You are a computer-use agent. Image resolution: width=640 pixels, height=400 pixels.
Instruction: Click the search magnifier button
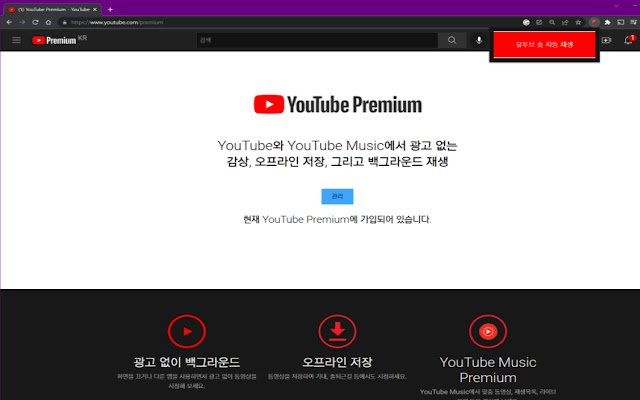452,40
